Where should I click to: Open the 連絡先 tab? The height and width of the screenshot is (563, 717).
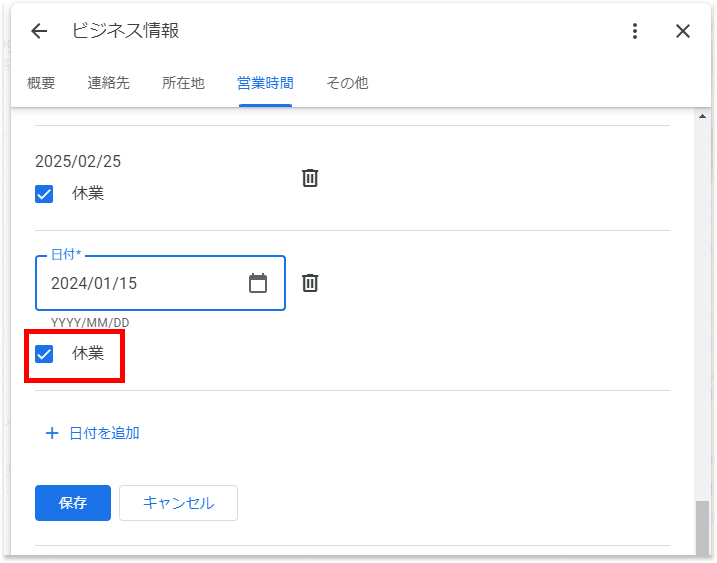(108, 83)
